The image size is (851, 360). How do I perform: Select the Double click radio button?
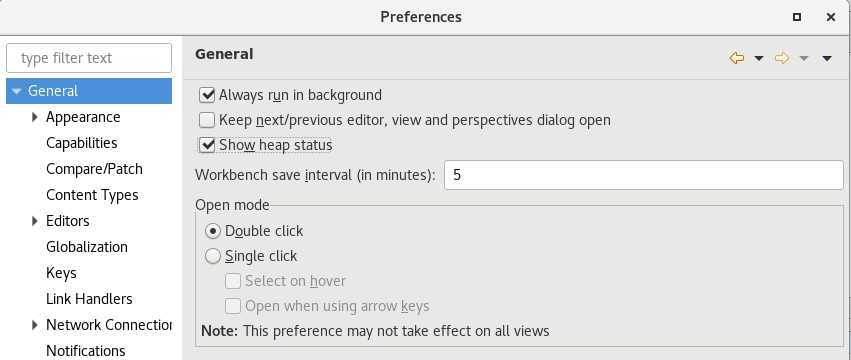point(213,231)
